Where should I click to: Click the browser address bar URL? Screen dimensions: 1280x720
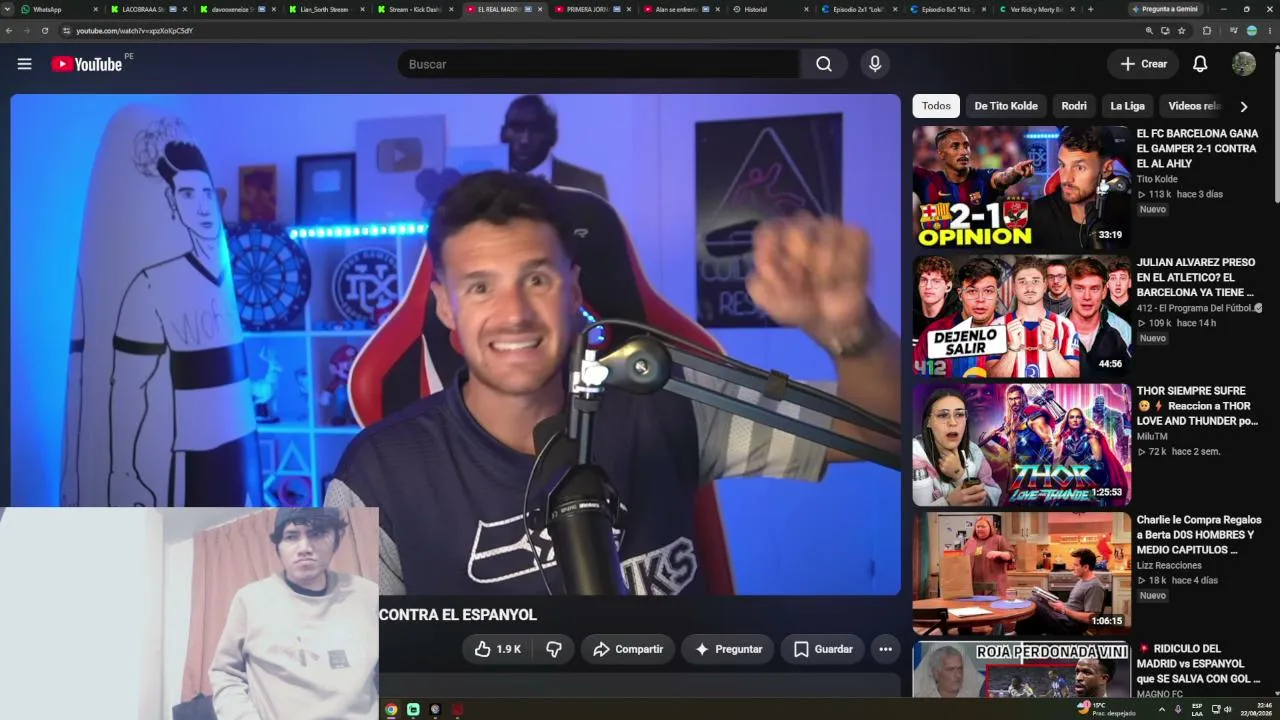(x=135, y=31)
